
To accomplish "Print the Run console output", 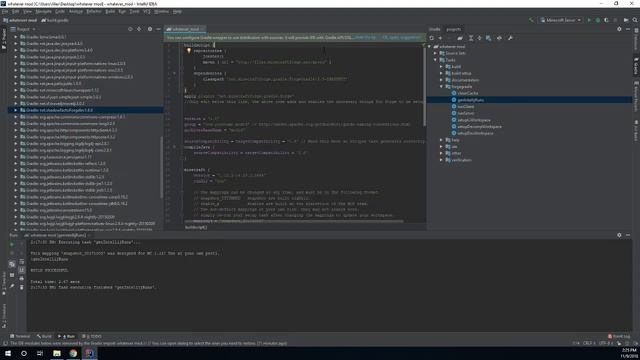I will pos(22,279).
